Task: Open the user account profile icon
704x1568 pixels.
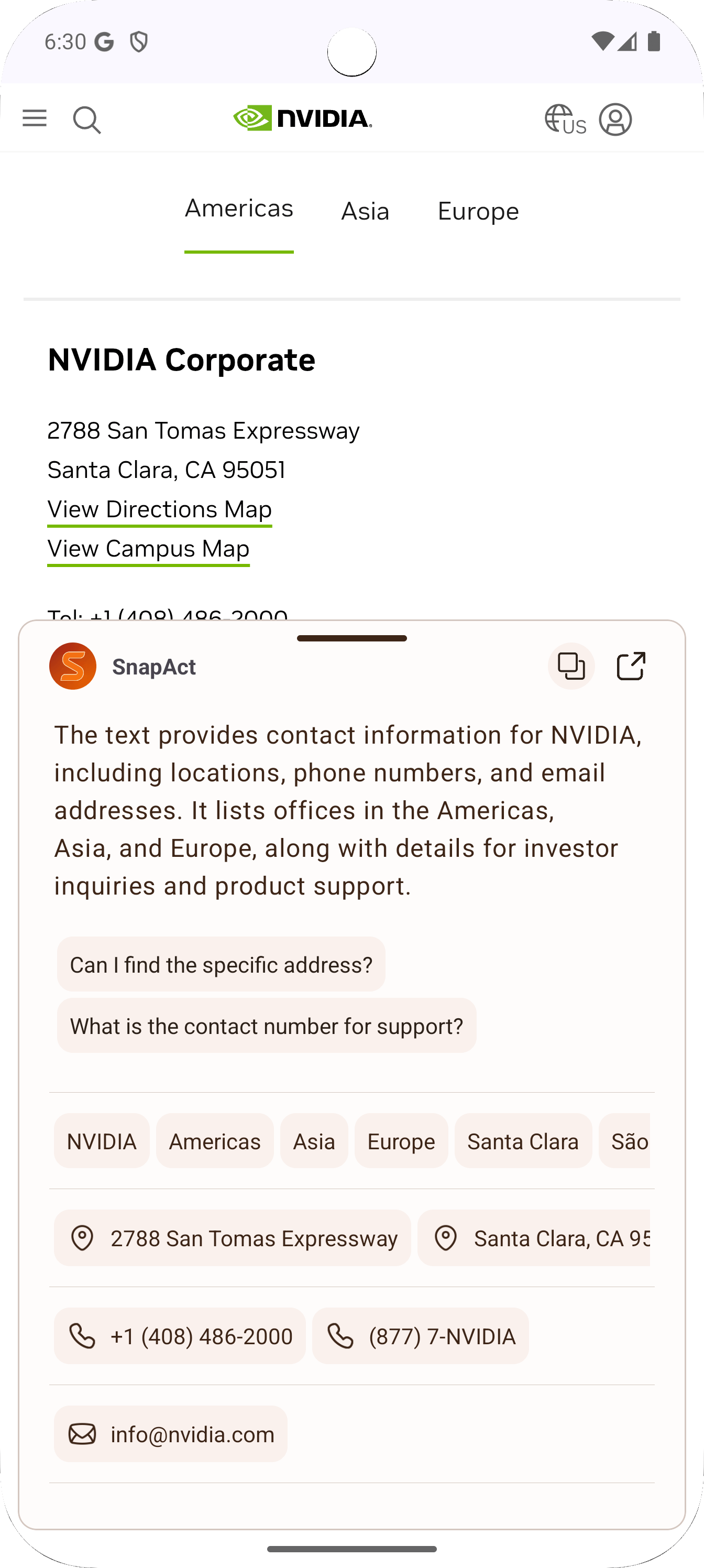Action: coord(615,119)
